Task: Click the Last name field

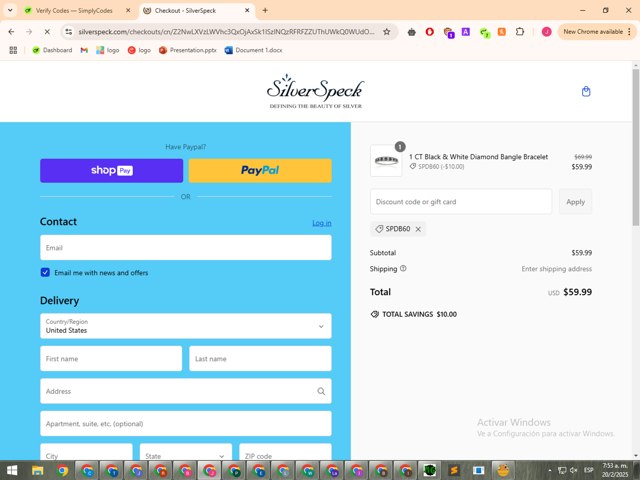Action: tap(260, 358)
